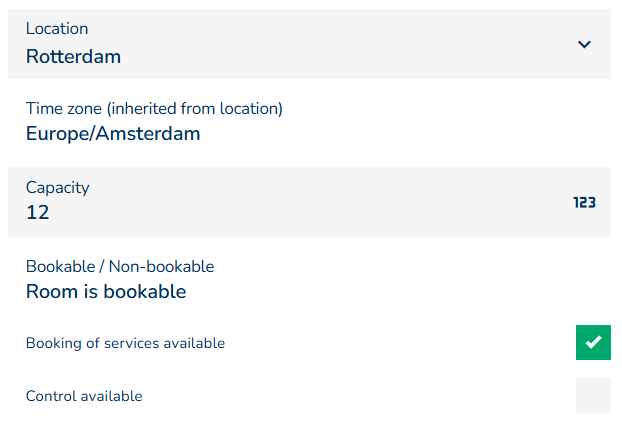This screenshot has width=622, height=423.
Task: Uncheck Booking of services available checkbox
Action: [593, 343]
